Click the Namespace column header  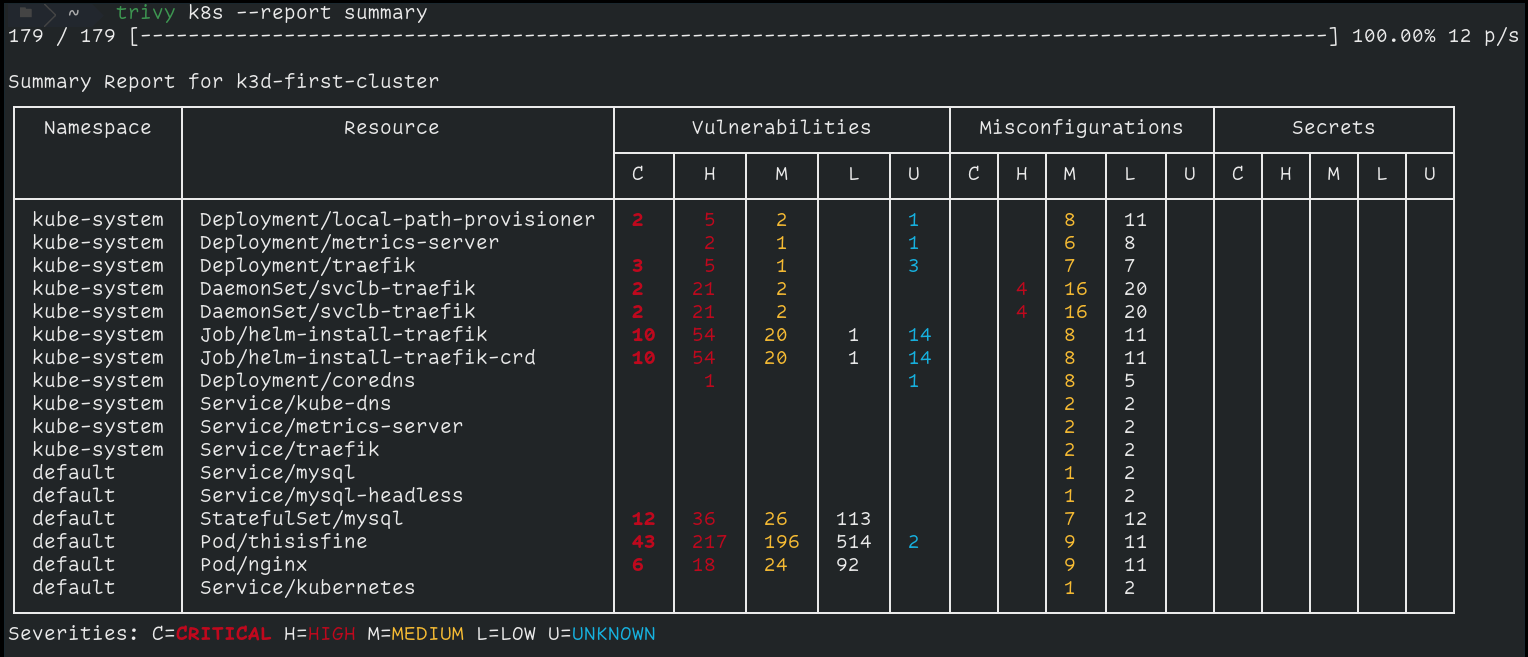[x=96, y=127]
